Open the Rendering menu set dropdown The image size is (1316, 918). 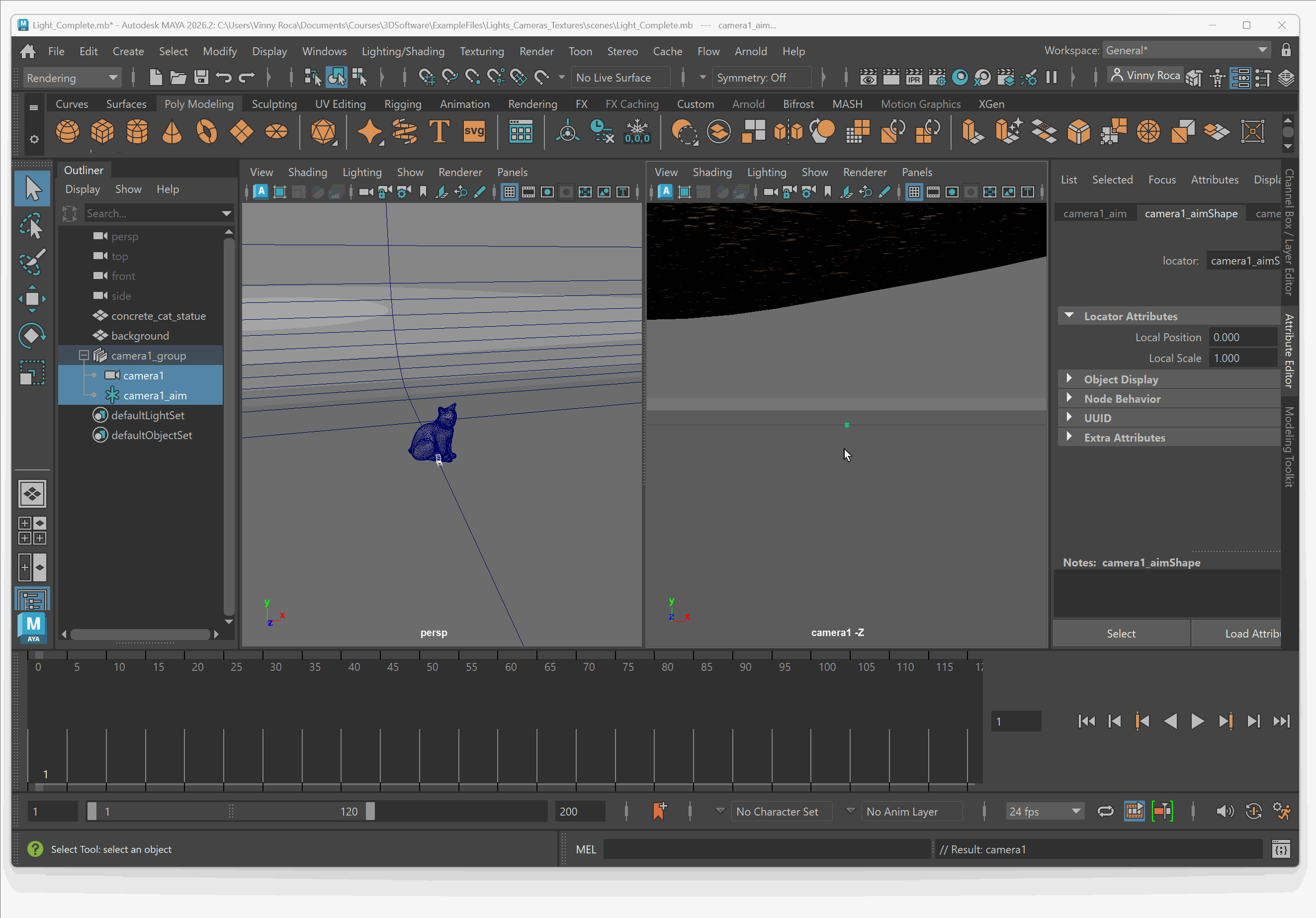pyautogui.click(x=72, y=78)
